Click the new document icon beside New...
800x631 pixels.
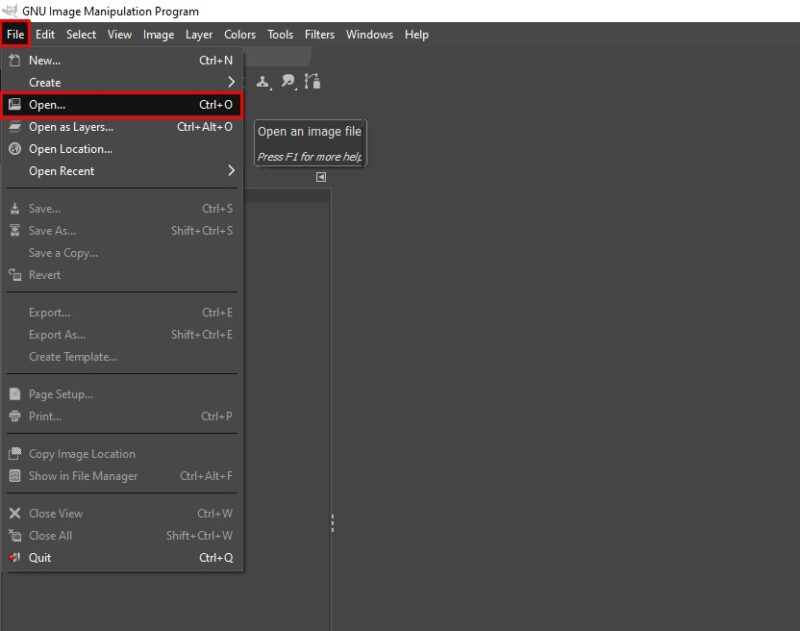click(x=13, y=60)
